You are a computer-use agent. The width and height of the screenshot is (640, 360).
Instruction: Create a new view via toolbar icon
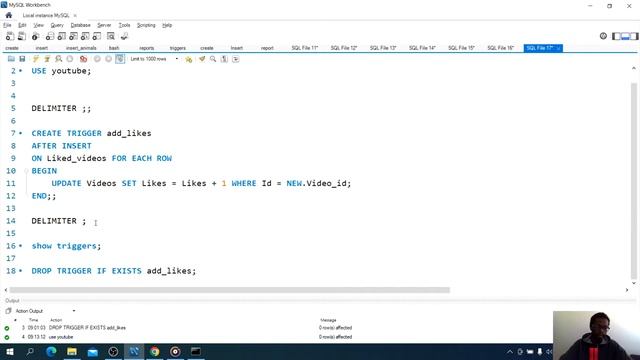pos(73,36)
